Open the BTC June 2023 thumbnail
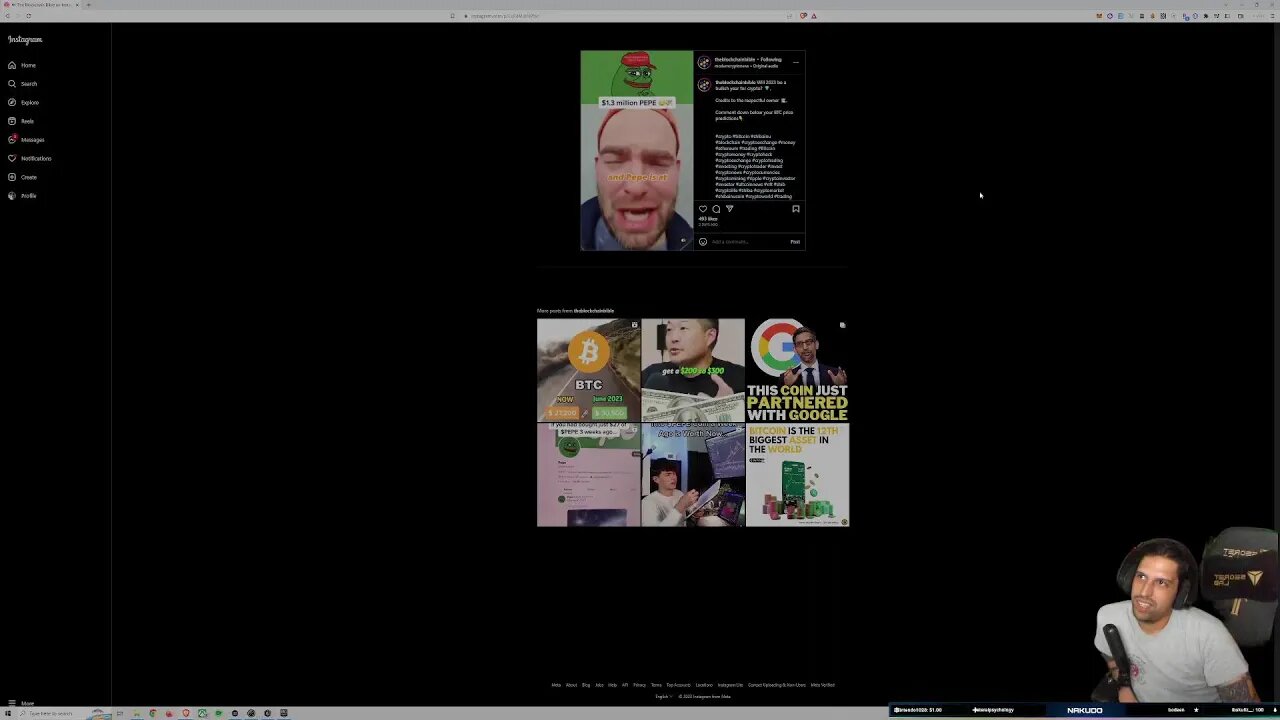 coord(588,370)
